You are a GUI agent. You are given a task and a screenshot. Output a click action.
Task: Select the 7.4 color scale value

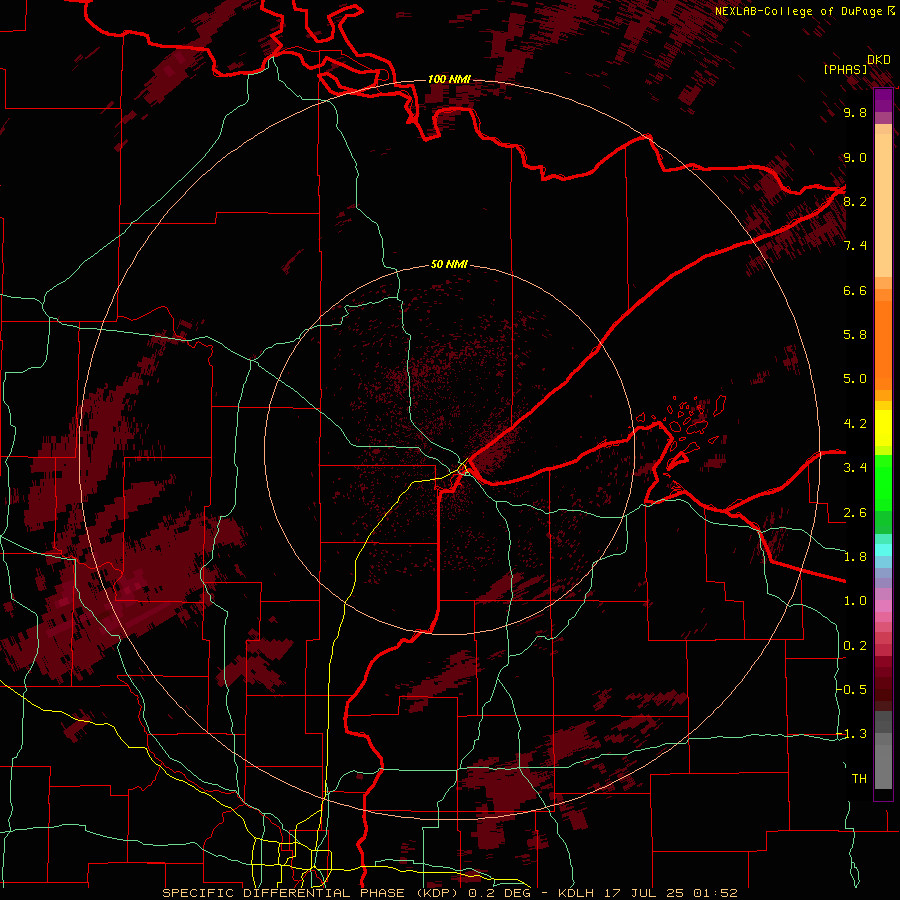pos(855,246)
